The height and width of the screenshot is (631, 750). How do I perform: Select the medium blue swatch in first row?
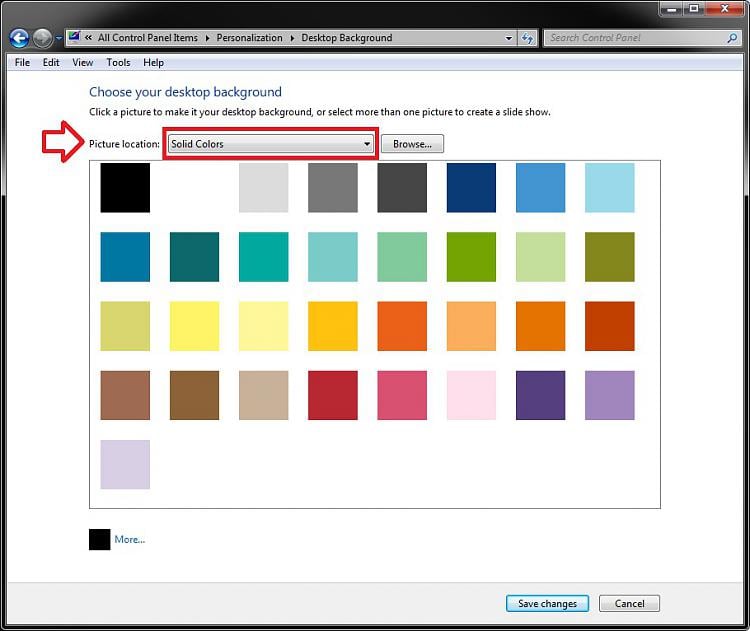[540, 188]
